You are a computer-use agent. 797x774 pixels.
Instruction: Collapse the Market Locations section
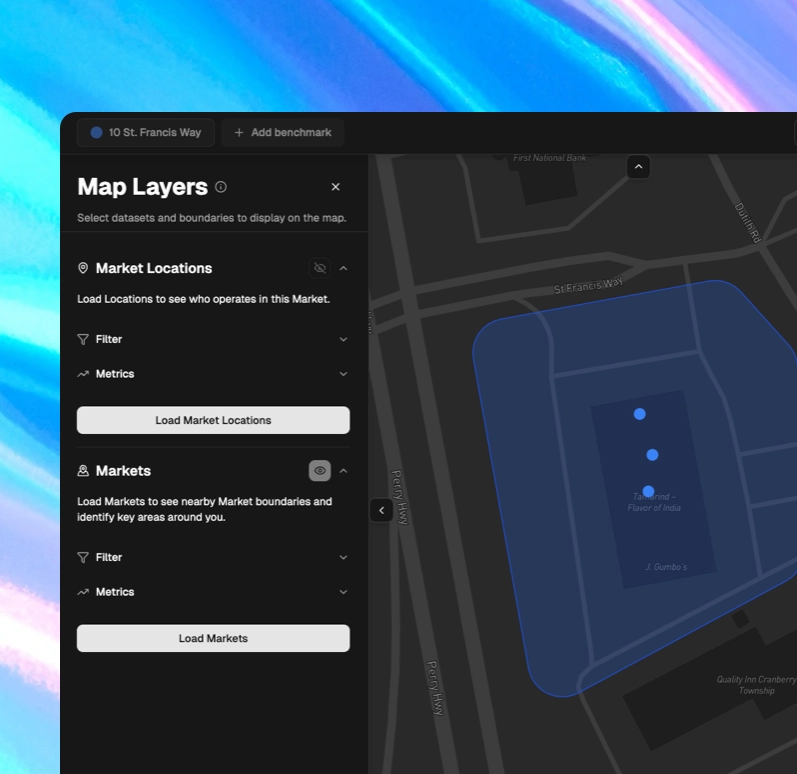pos(343,268)
